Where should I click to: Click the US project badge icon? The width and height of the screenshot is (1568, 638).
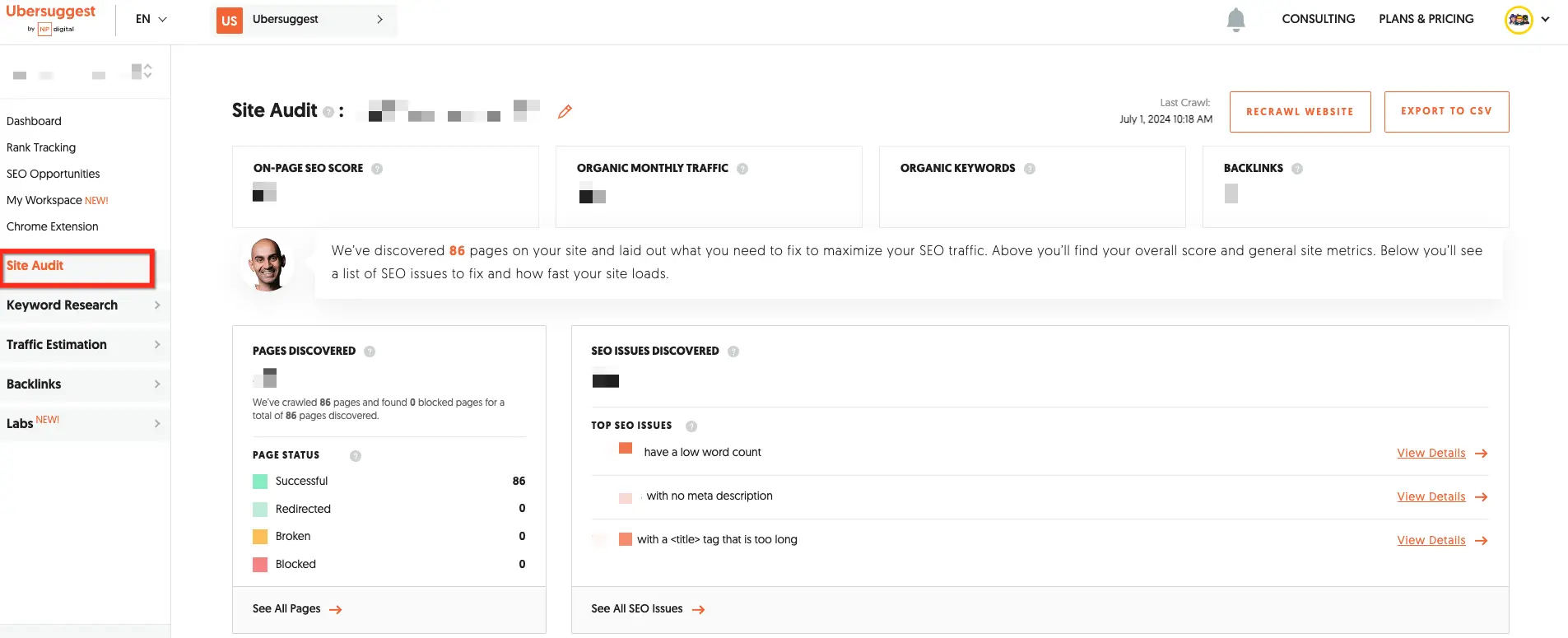coord(230,21)
